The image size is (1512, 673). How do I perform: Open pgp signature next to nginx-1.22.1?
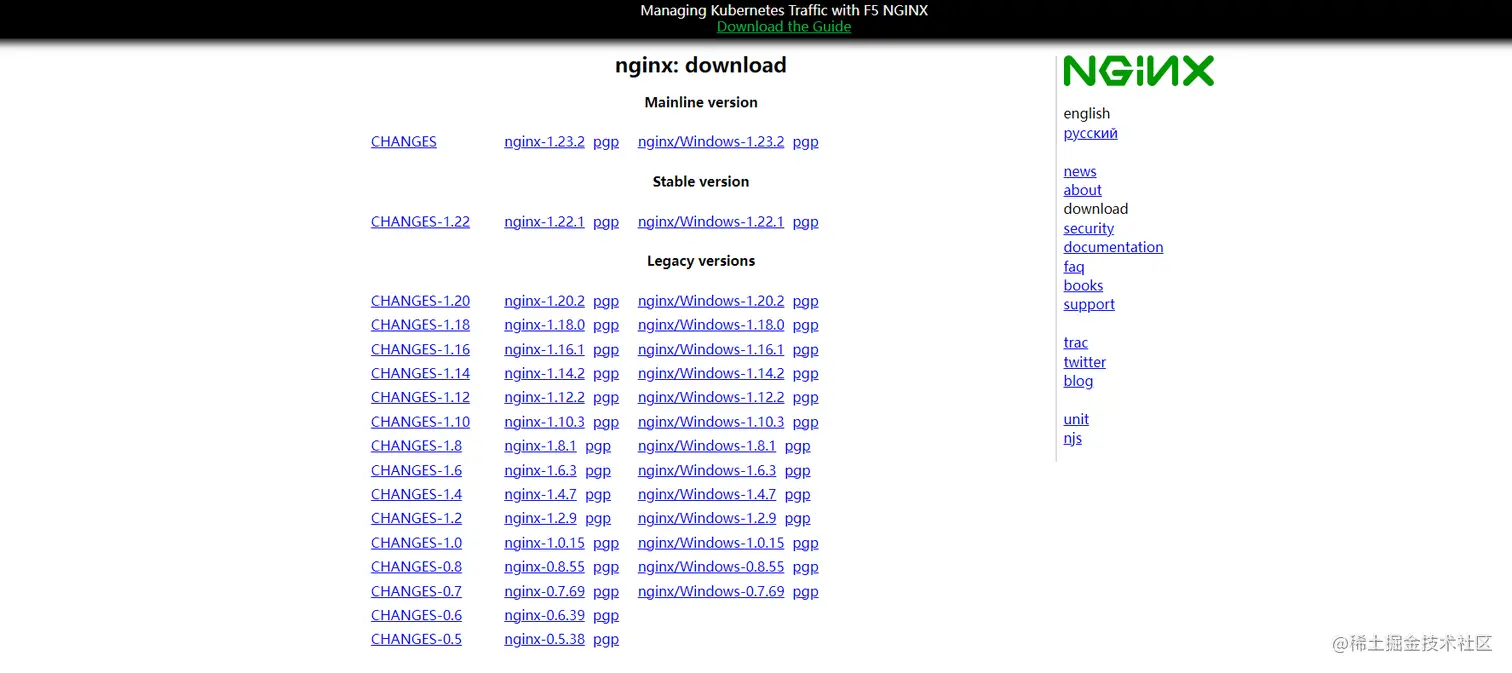point(606,222)
